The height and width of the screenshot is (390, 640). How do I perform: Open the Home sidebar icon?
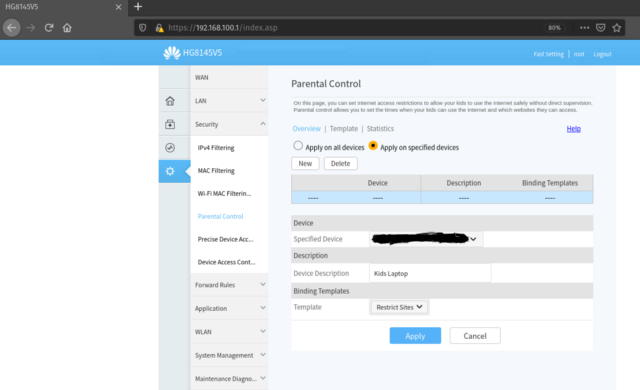(170, 101)
